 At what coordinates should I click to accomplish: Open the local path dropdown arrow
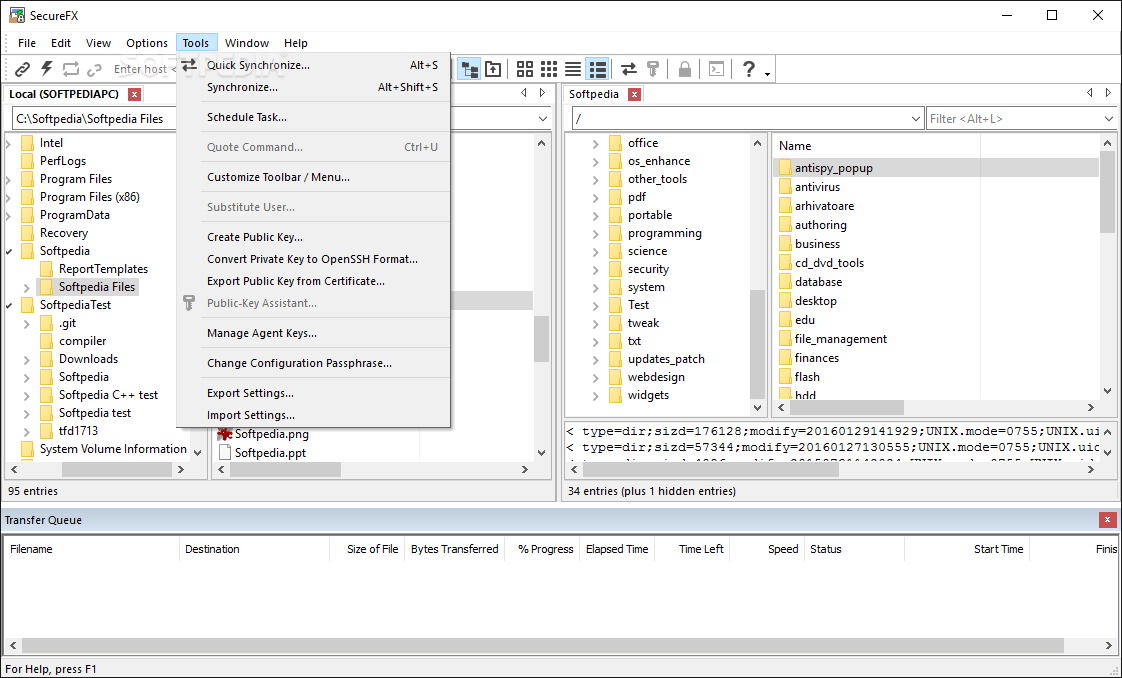click(x=542, y=119)
